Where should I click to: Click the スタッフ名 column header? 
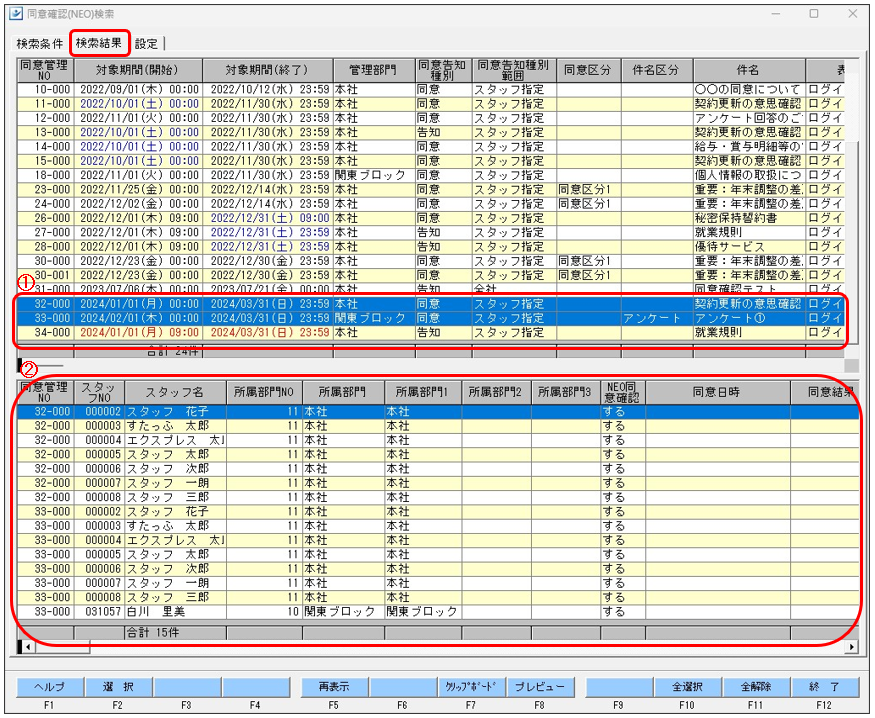coord(175,393)
